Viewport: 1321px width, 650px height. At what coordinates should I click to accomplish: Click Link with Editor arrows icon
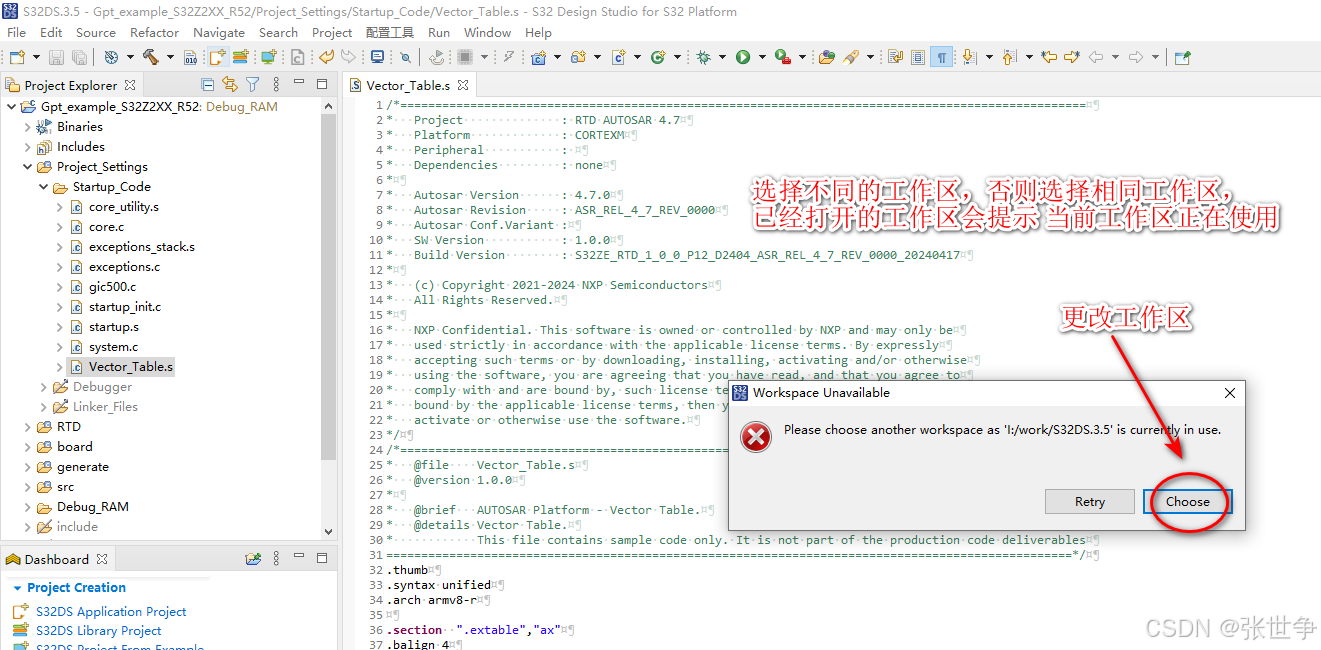pos(230,85)
